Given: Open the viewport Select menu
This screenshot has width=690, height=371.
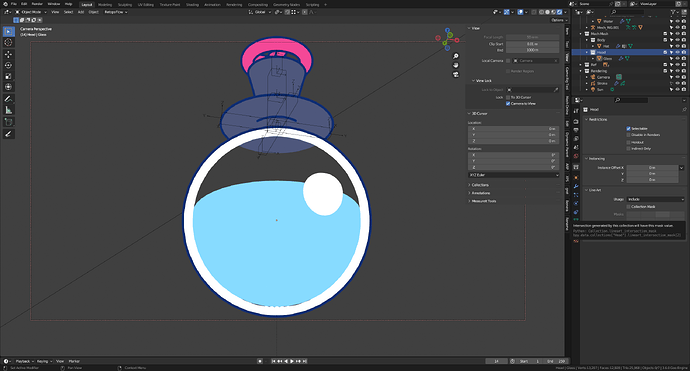Looking at the screenshot, I should pos(69,12).
